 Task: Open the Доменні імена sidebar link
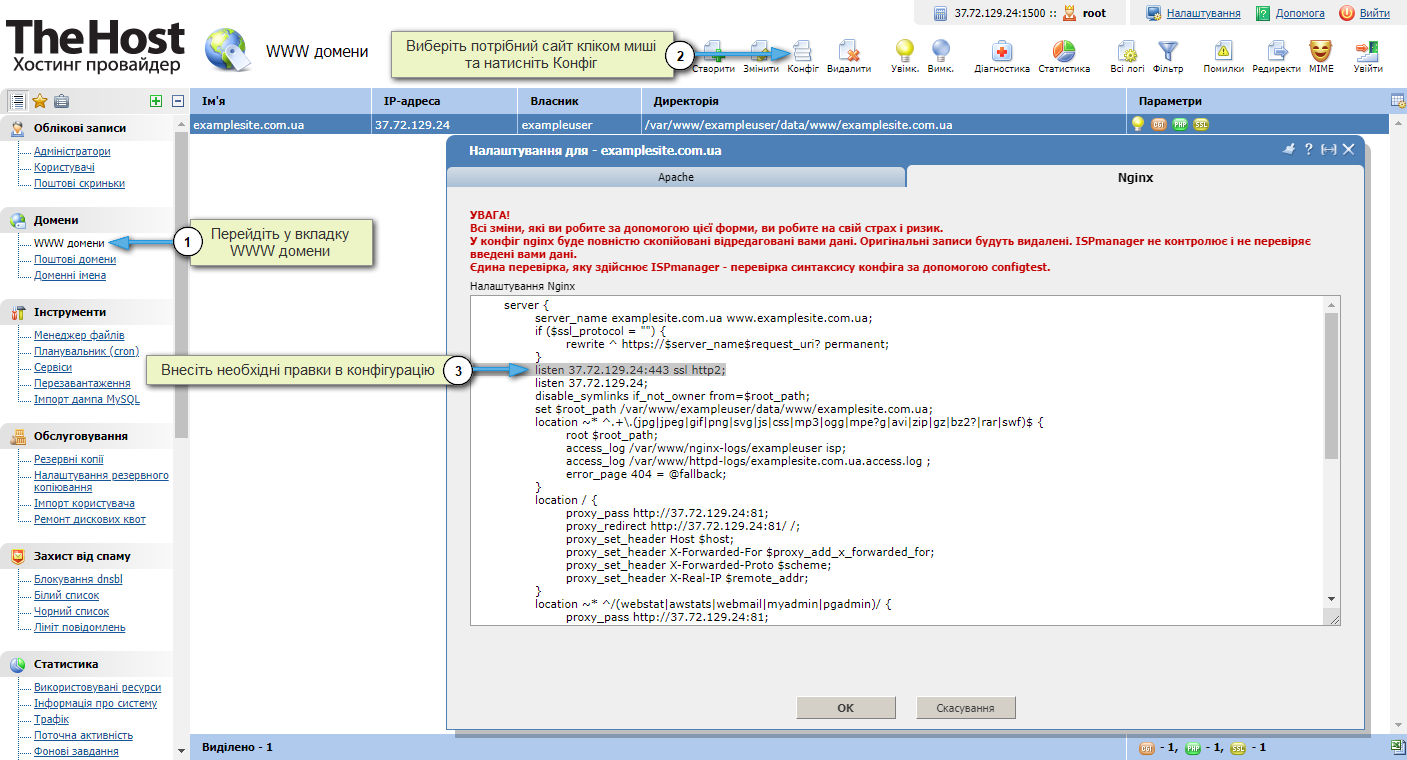[x=70, y=276]
